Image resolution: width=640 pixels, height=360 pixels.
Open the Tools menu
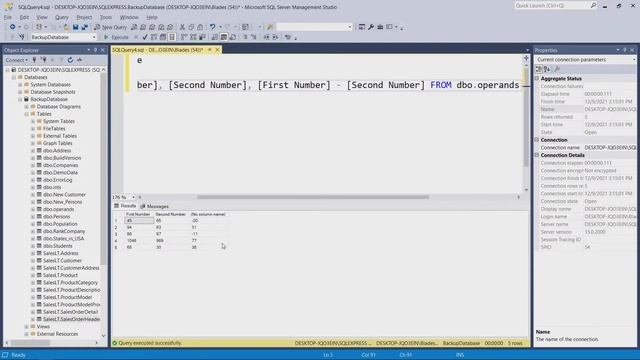[106, 17]
